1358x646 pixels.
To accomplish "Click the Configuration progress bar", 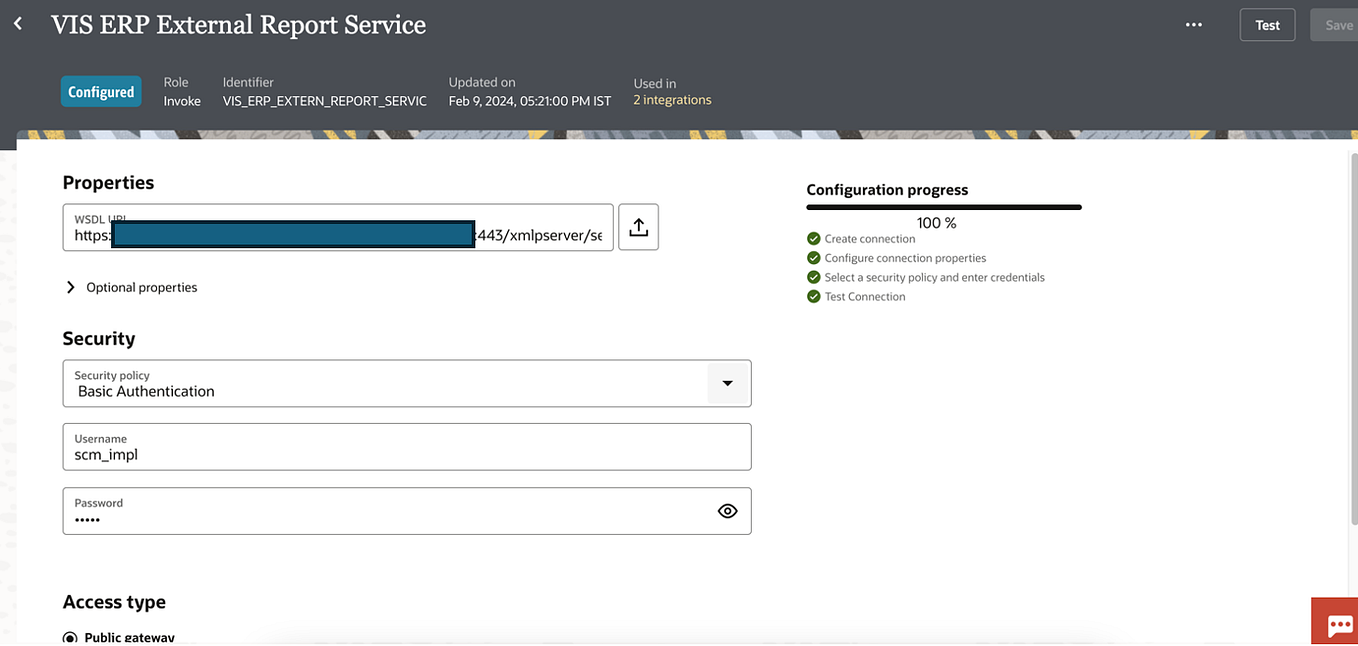I will point(943,206).
